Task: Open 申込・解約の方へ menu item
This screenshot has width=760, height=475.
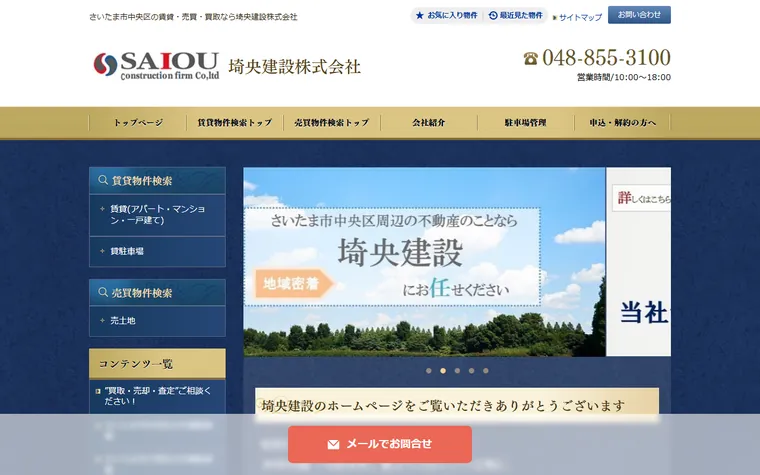Action: pos(623,123)
